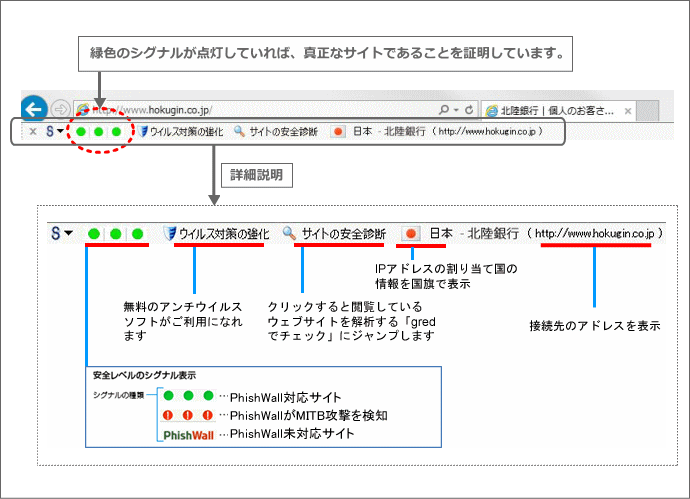The image size is (690, 499).
Task: Click the address bar showing www.hokugin.co.jp
Action: (275, 110)
